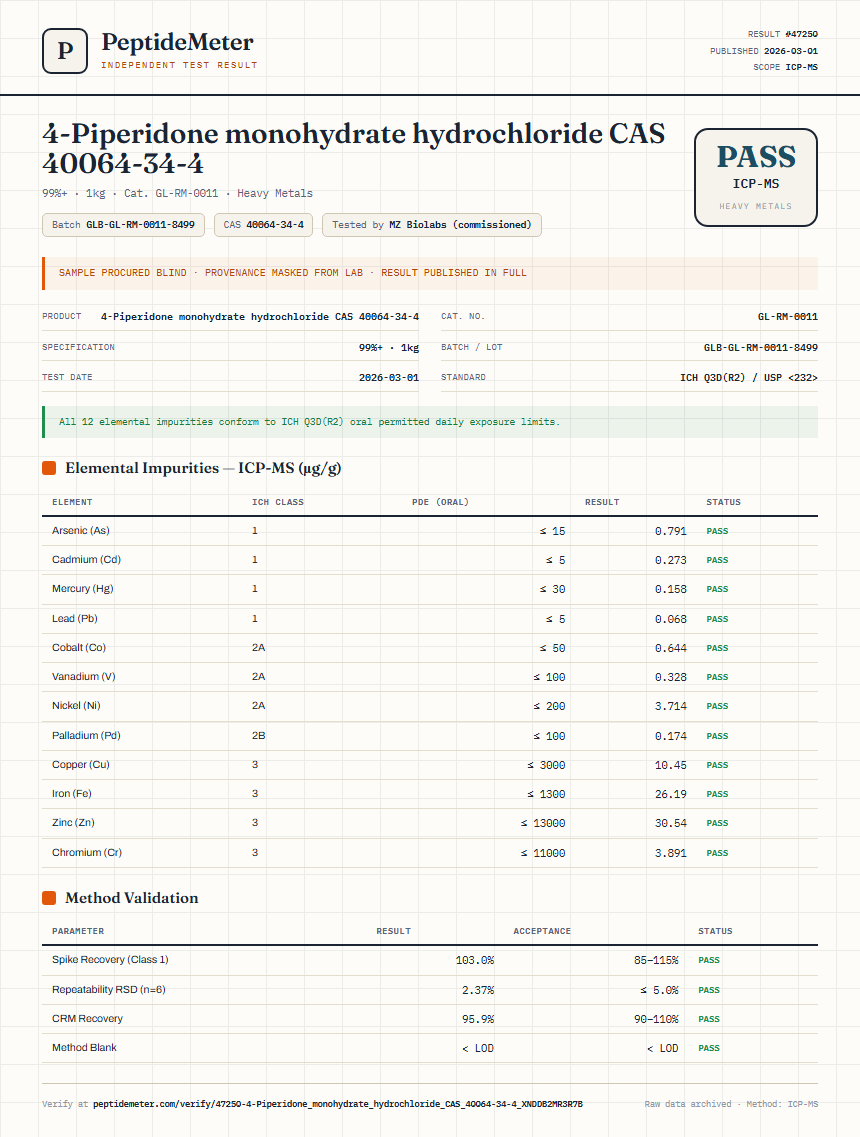This screenshot has height=1137, width=860.
Task: Select the Cobalt (Co) row
Action: pos(430,648)
